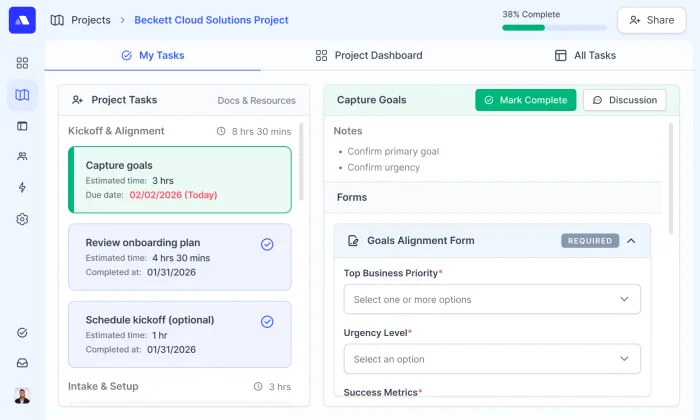Click the task list scrollbar

tap(301, 162)
